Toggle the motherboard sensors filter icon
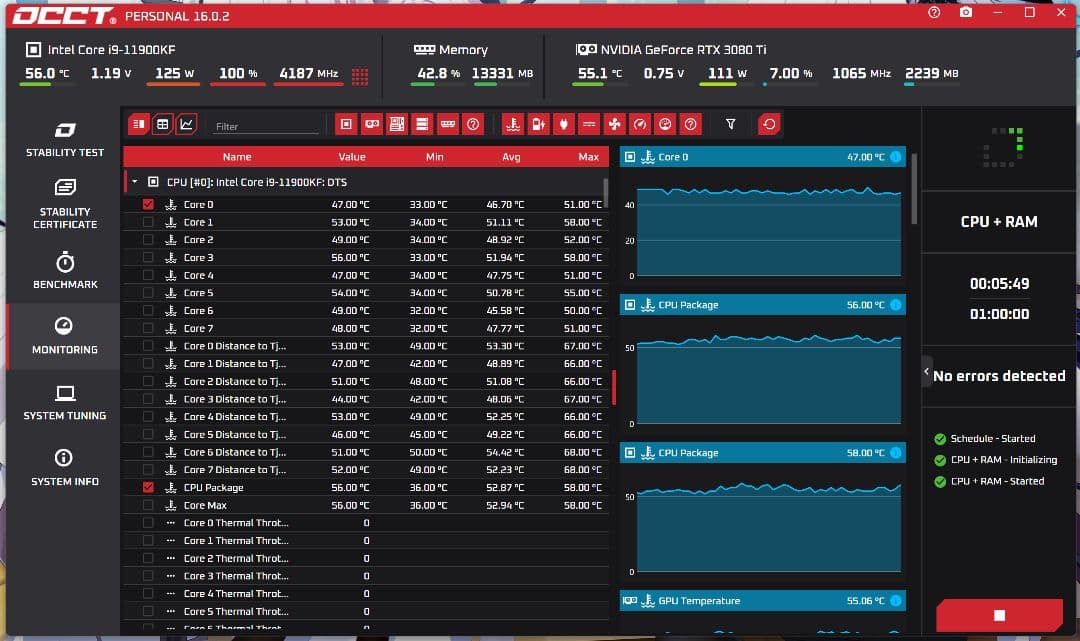This screenshot has height=641, width=1080. (397, 125)
